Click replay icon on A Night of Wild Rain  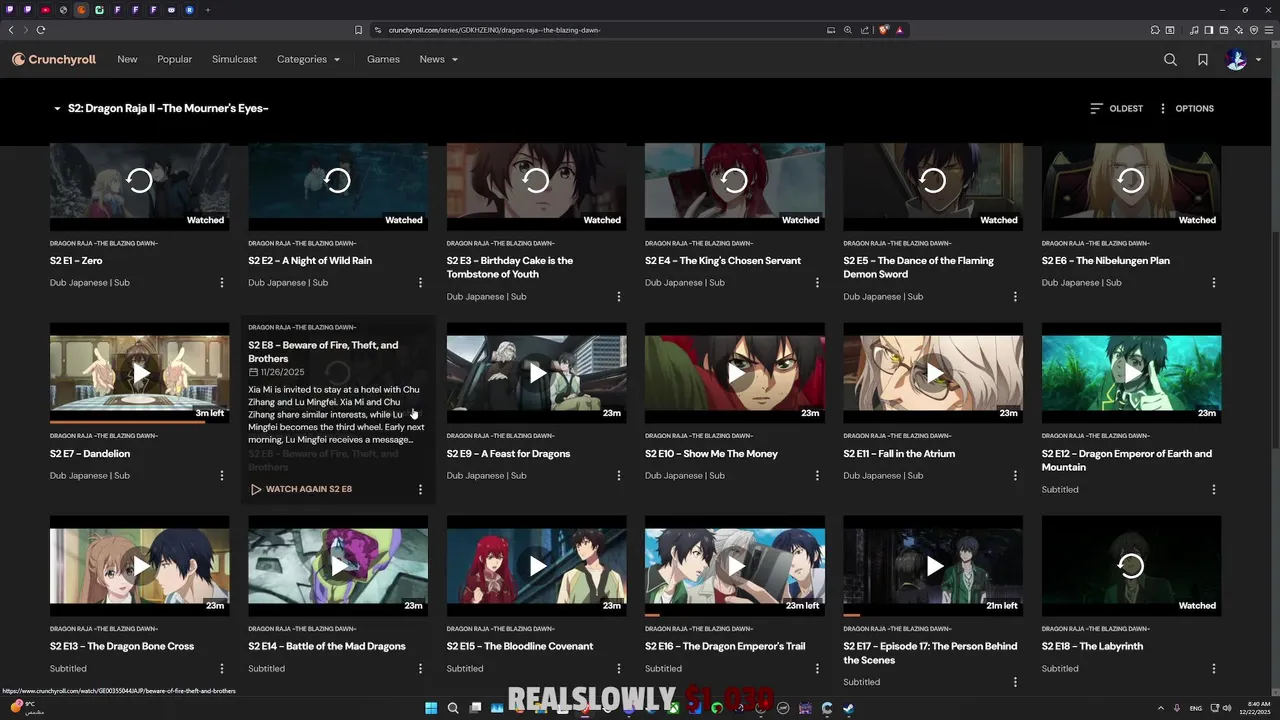tap(338, 180)
